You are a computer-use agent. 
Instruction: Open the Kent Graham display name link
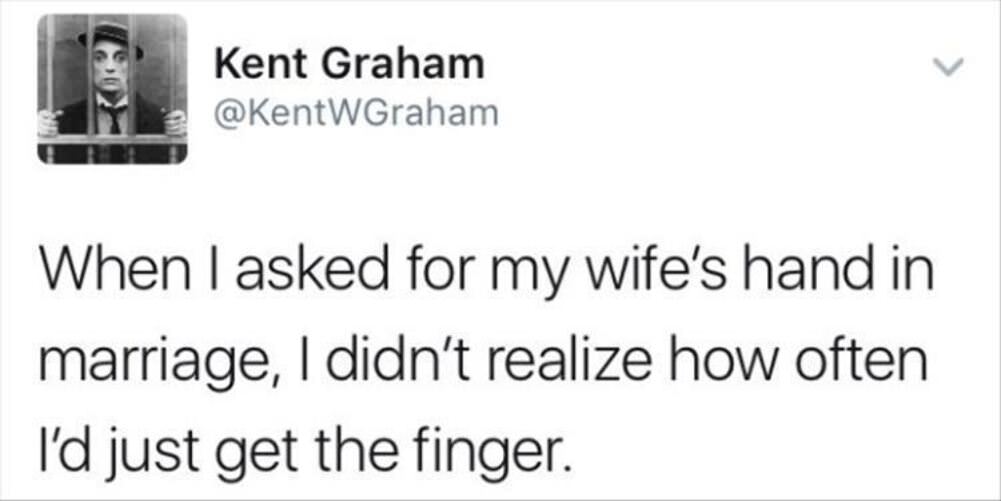(x=350, y=65)
